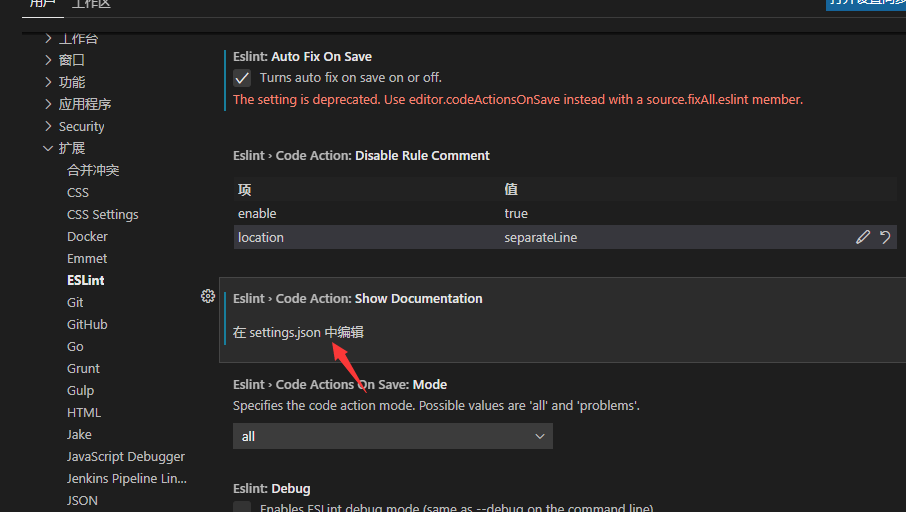
Task: Toggle the Auto Fix On Save checkbox
Action: point(242,78)
